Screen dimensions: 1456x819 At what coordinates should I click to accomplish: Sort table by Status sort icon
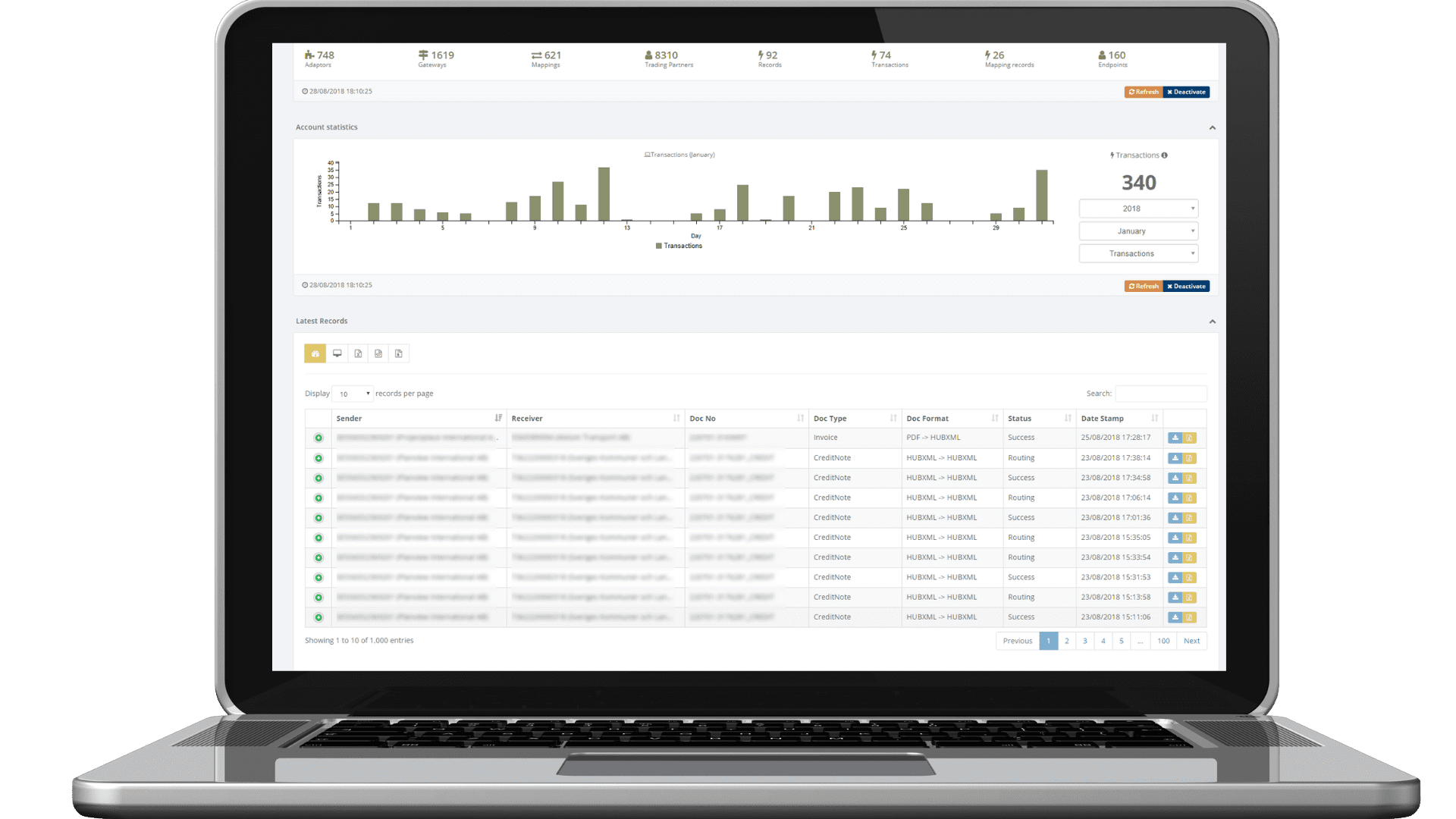click(1068, 418)
